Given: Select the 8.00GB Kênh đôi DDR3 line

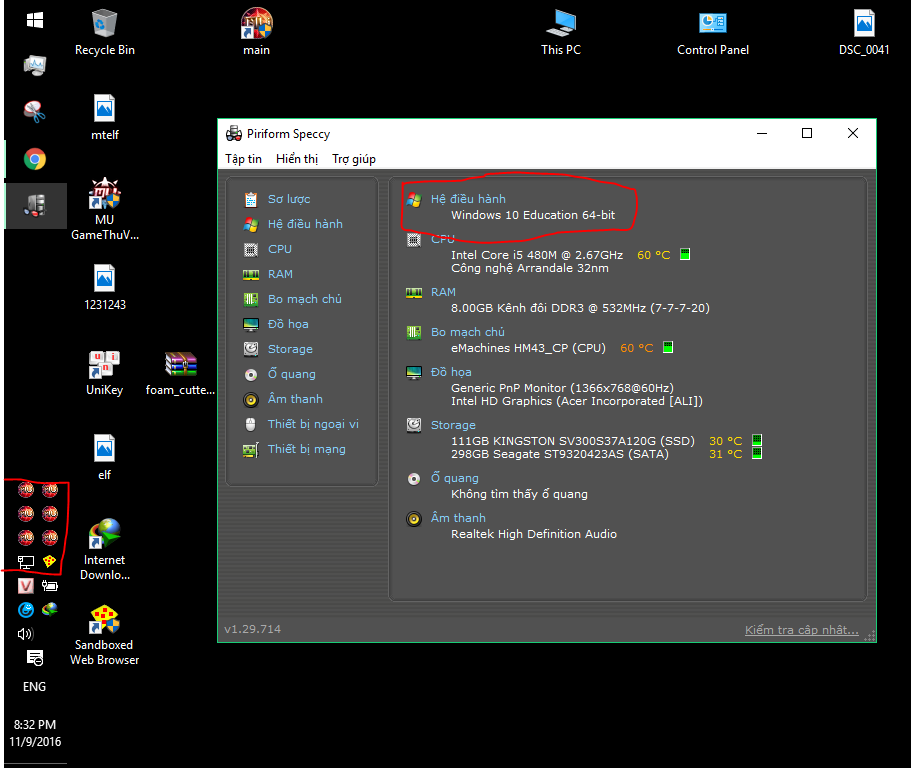Looking at the screenshot, I should pyautogui.click(x=580, y=308).
